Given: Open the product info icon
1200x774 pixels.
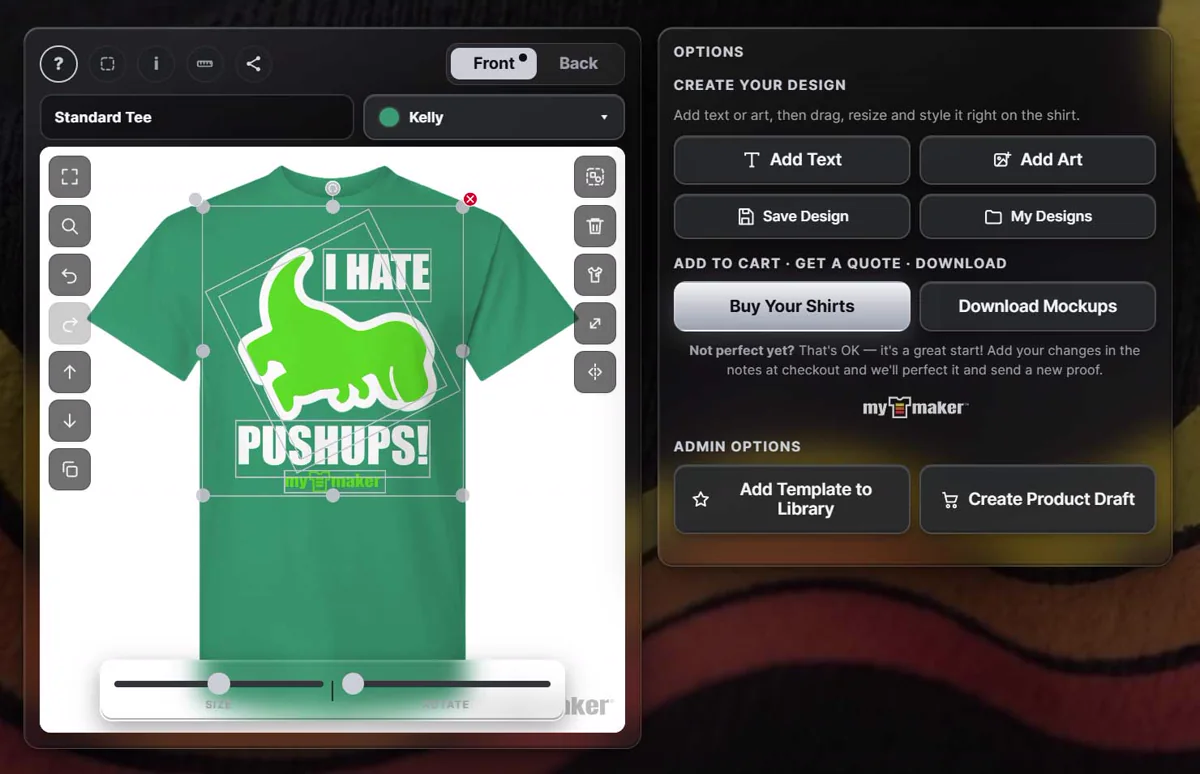Looking at the screenshot, I should coord(156,64).
